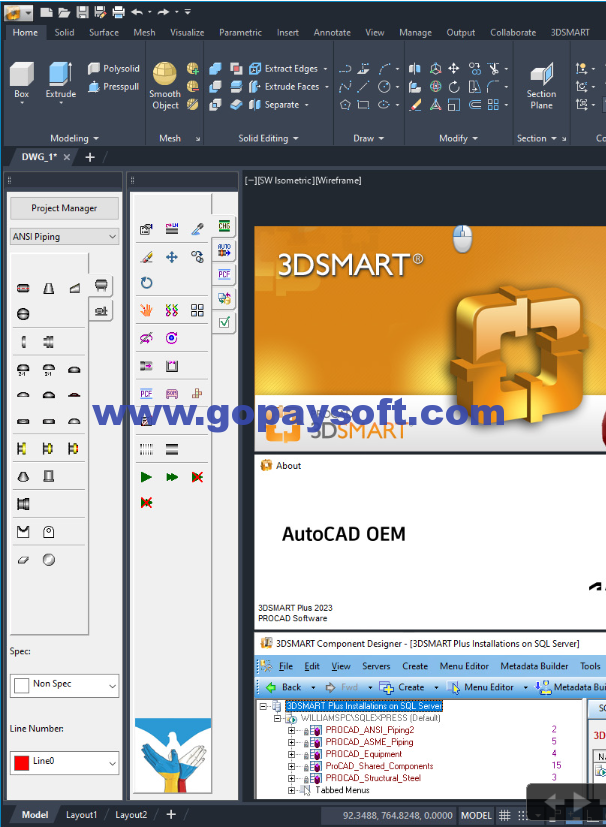Click the Project Manager button
This screenshot has width=606, height=827.
point(64,208)
